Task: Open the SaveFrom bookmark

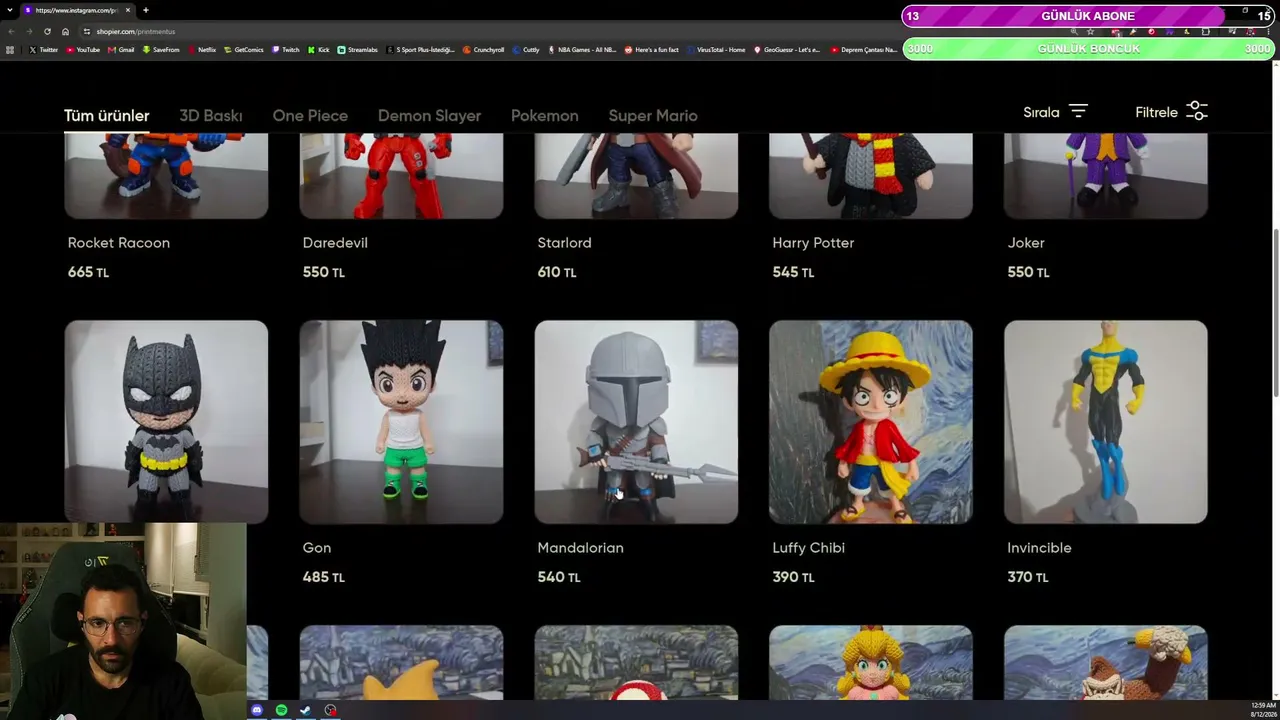Action: pos(161,50)
